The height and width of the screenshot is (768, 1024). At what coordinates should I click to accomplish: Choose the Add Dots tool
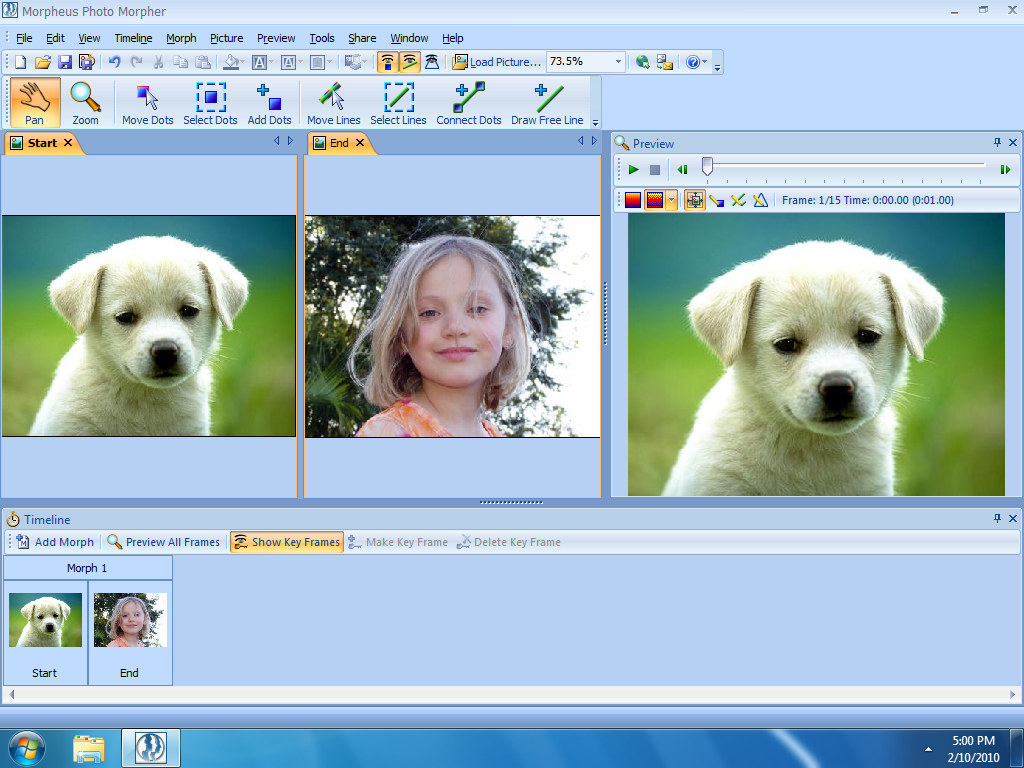269,104
